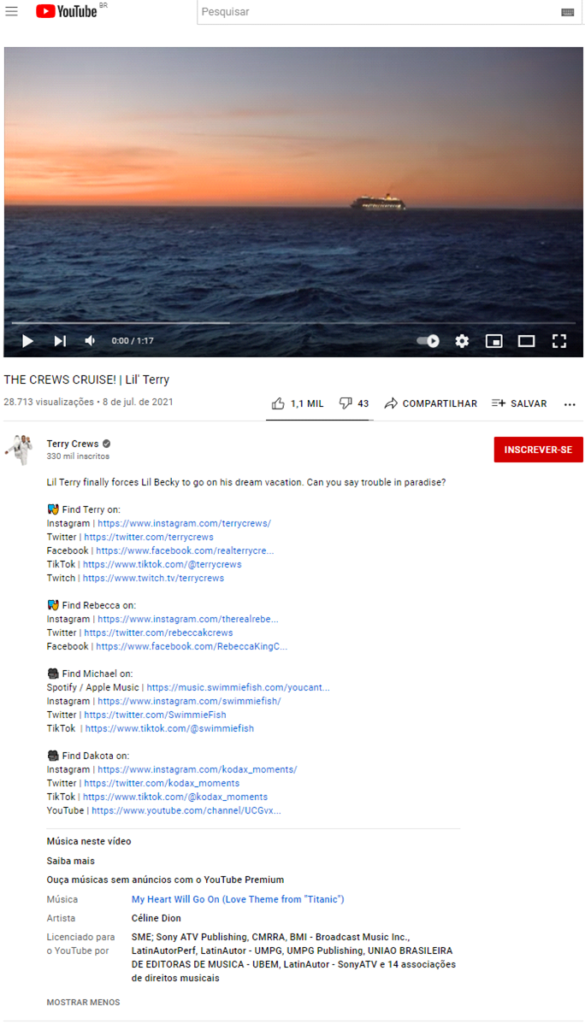This screenshot has width=585, height=1024.
Task: Play the video
Action: [x=27, y=341]
